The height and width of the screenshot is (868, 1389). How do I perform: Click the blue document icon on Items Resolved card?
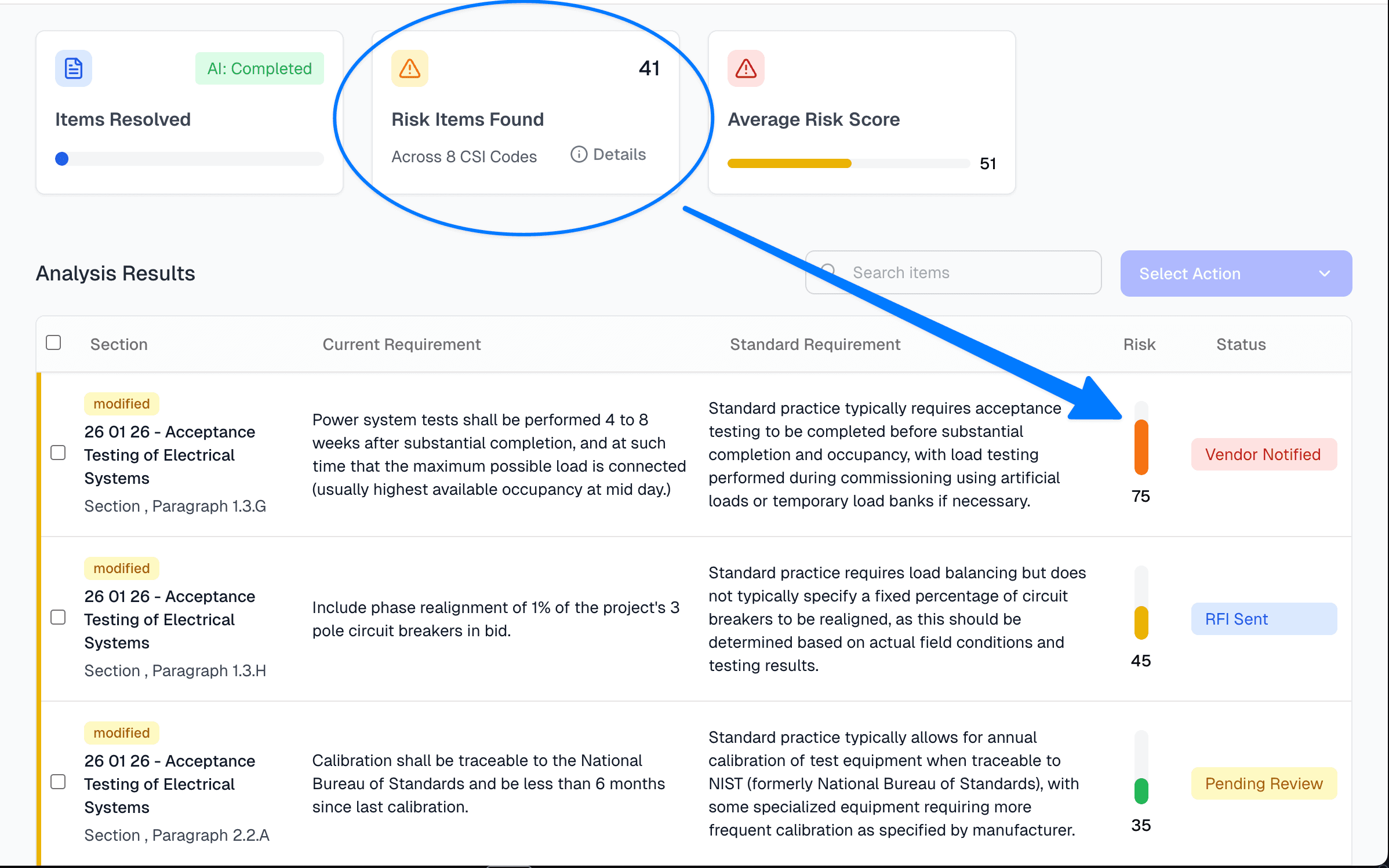[74, 68]
